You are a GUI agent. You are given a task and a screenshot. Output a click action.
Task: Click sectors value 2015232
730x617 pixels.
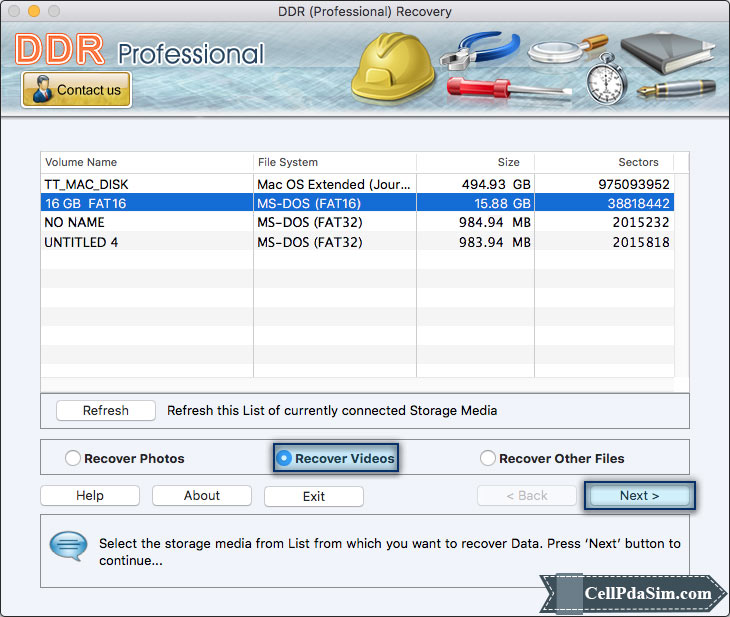click(x=641, y=222)
